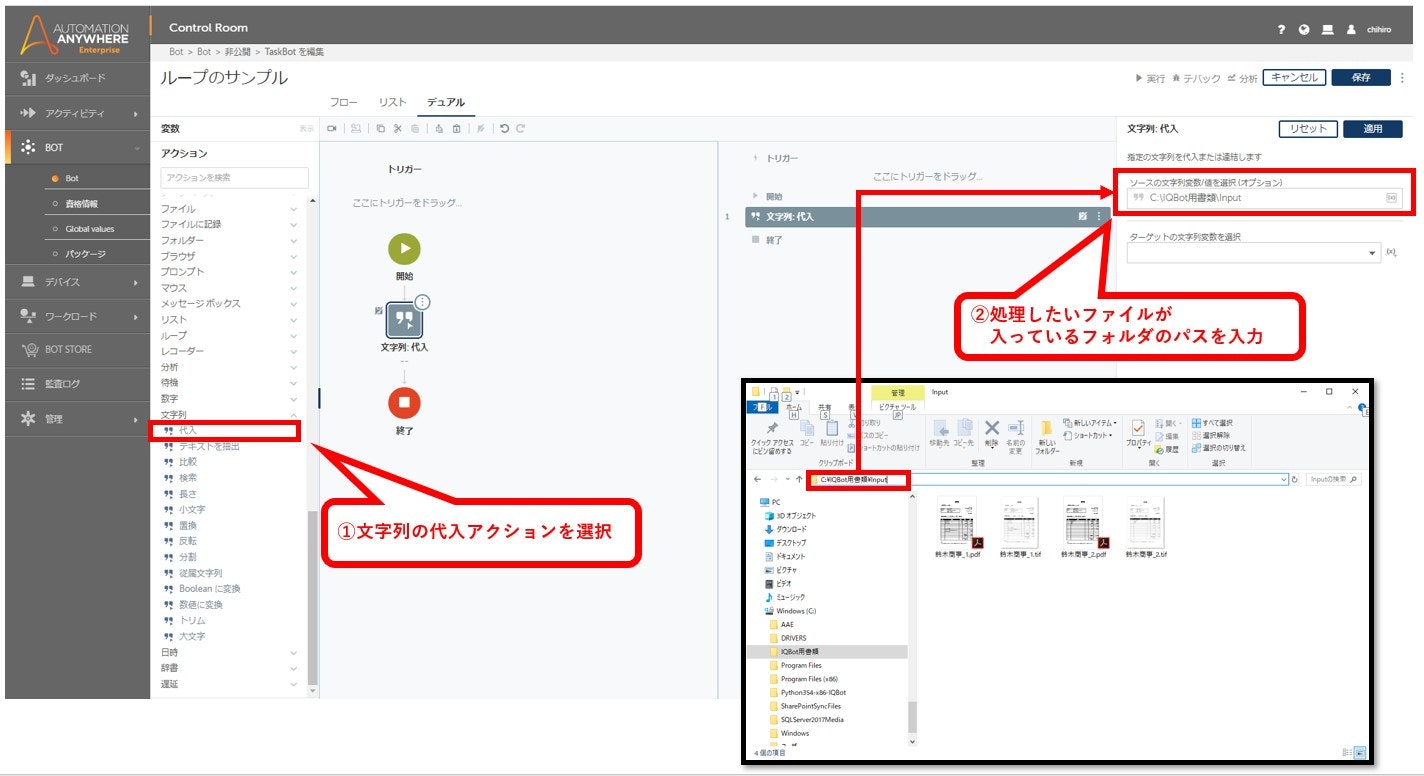Open the 資格情報 submenu entry
This screenshot has height=776, width=1424.
pos(81,203)
